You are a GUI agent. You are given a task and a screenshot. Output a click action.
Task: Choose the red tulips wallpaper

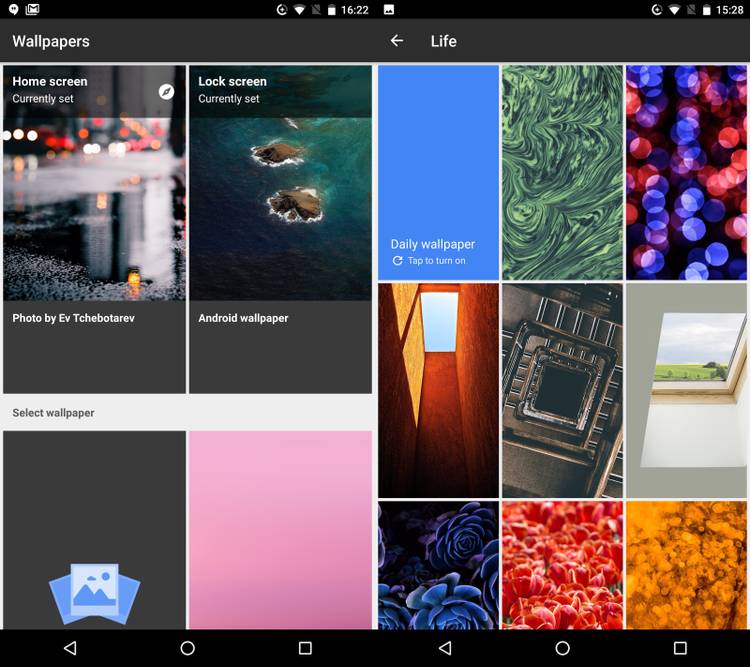[x=562, y=566]
